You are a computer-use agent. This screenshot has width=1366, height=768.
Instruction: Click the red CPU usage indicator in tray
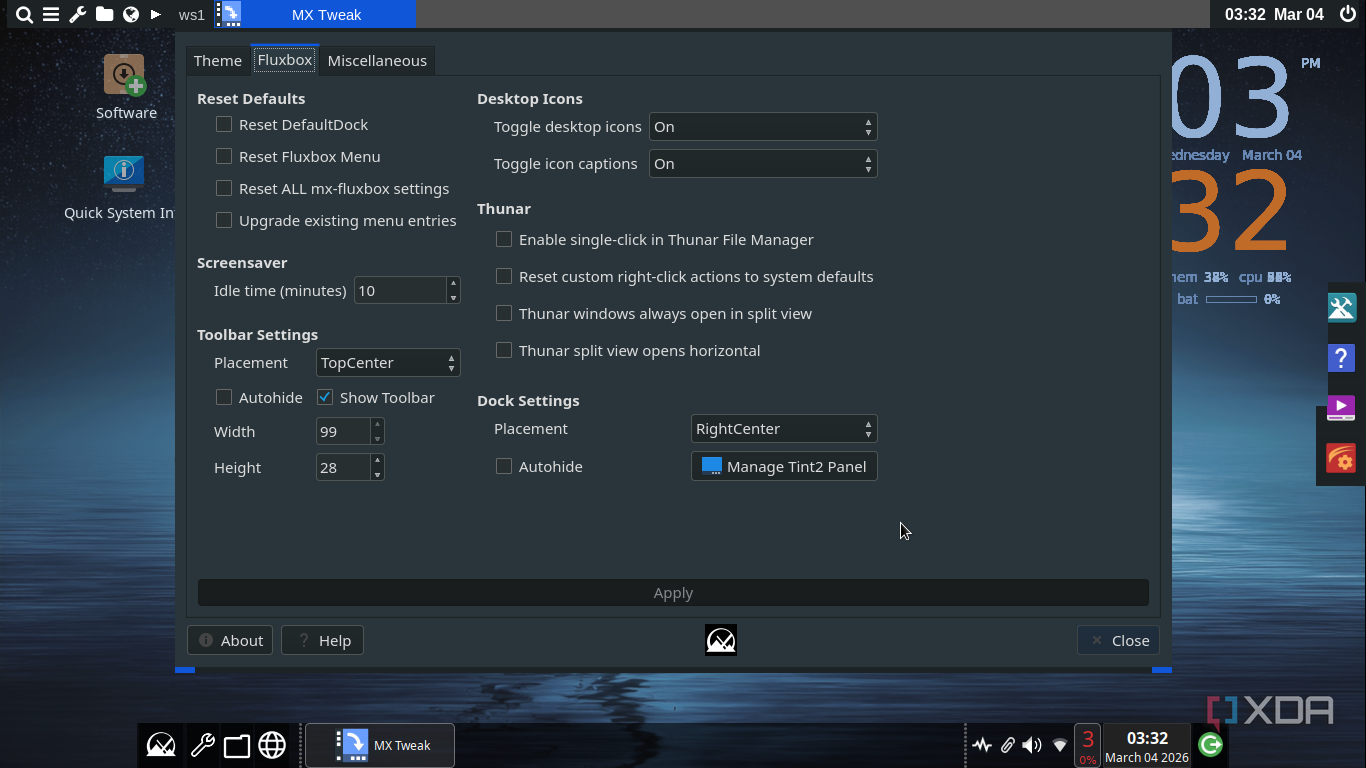1087,746
